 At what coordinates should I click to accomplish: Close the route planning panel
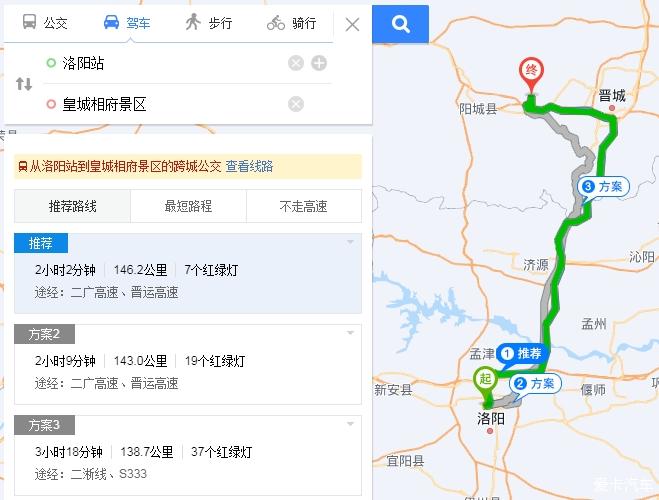[352, 24]
